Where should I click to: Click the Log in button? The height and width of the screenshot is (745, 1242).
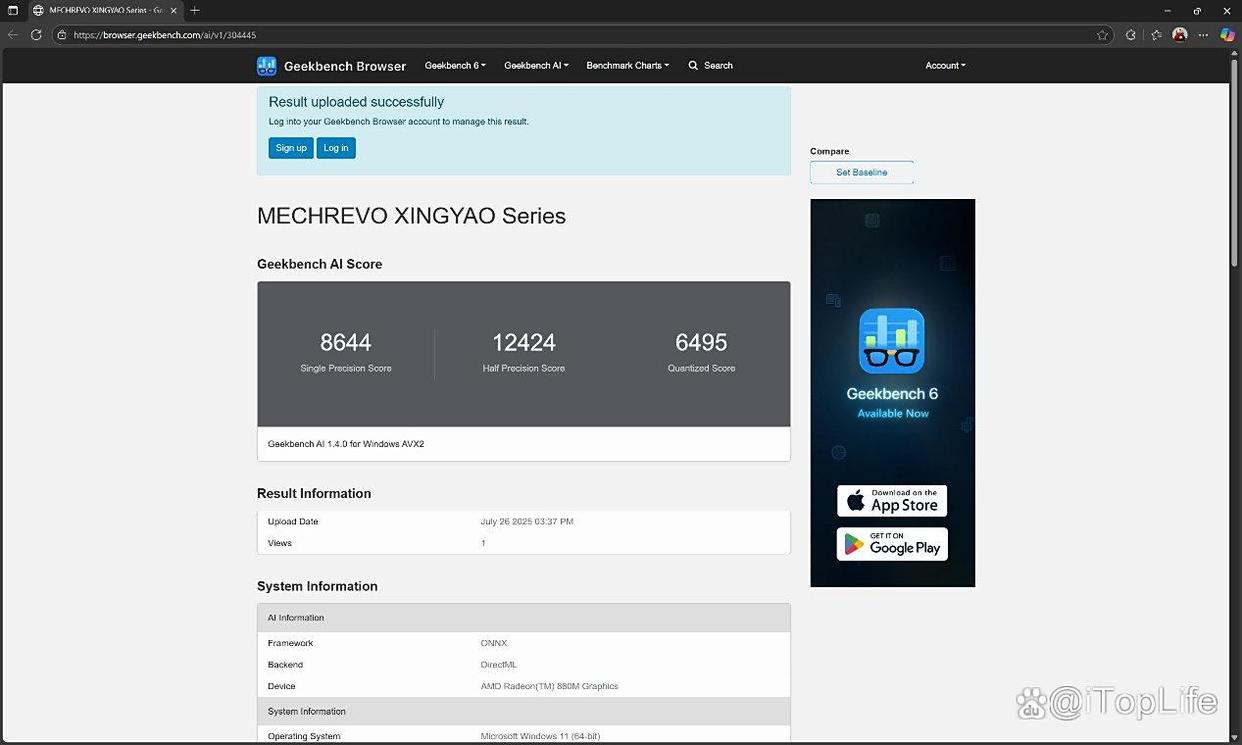(x=336, y=148)
